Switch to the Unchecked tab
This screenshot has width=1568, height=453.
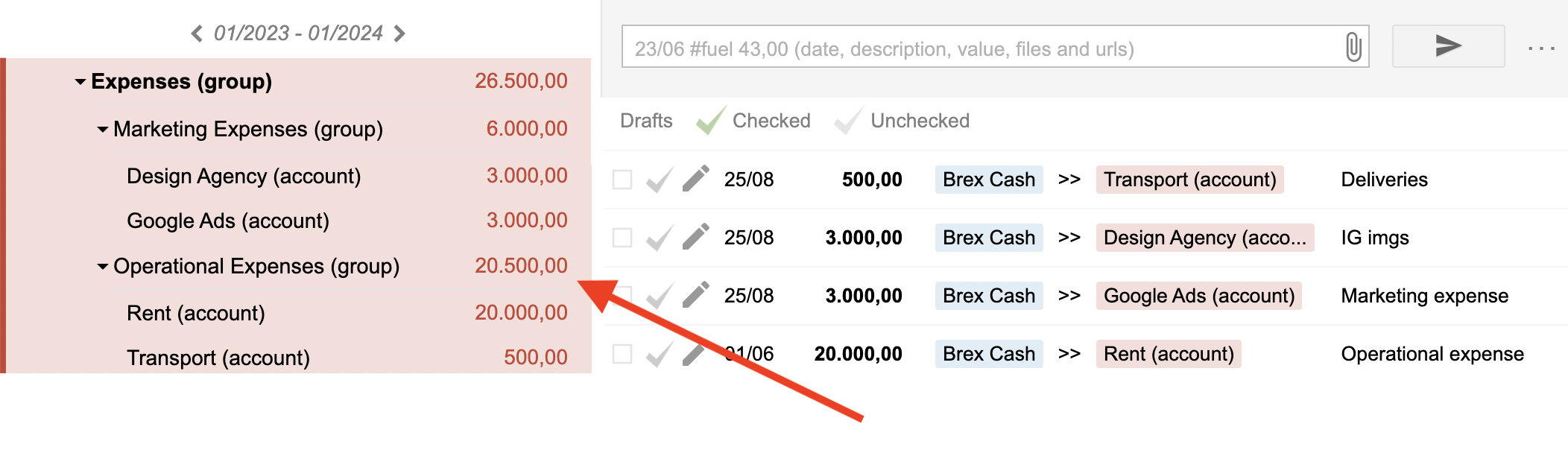pos(919,121)
